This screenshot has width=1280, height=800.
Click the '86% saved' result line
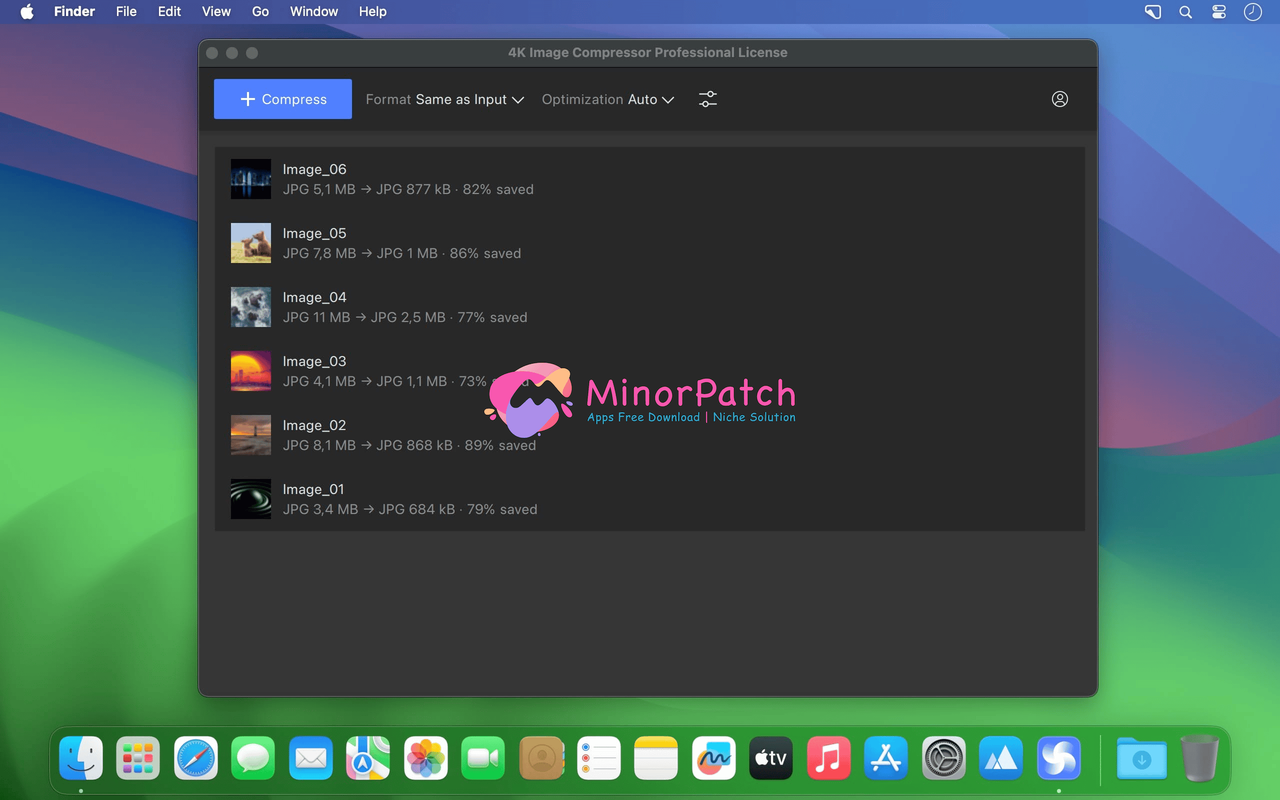[x=402, y=253]
